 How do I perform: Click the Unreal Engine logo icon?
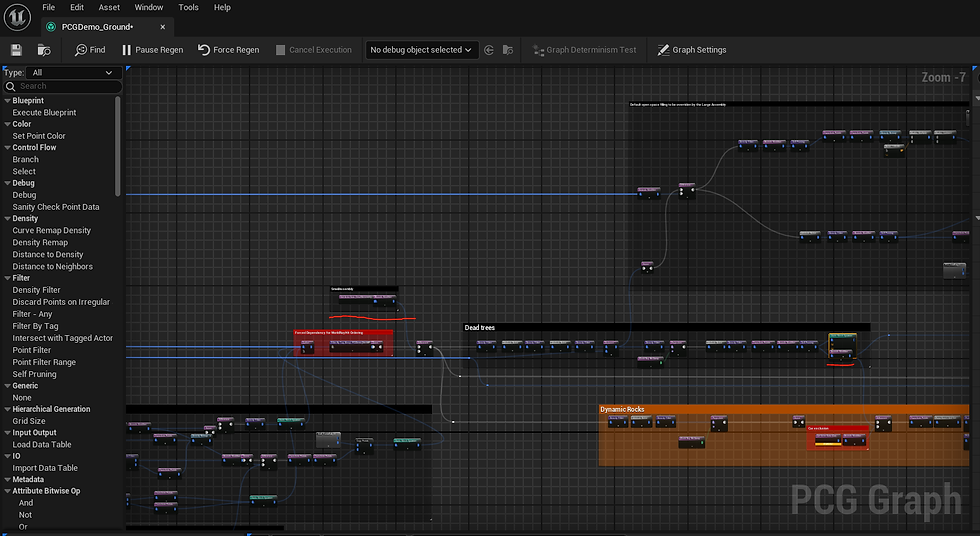(x=17, y=17)
